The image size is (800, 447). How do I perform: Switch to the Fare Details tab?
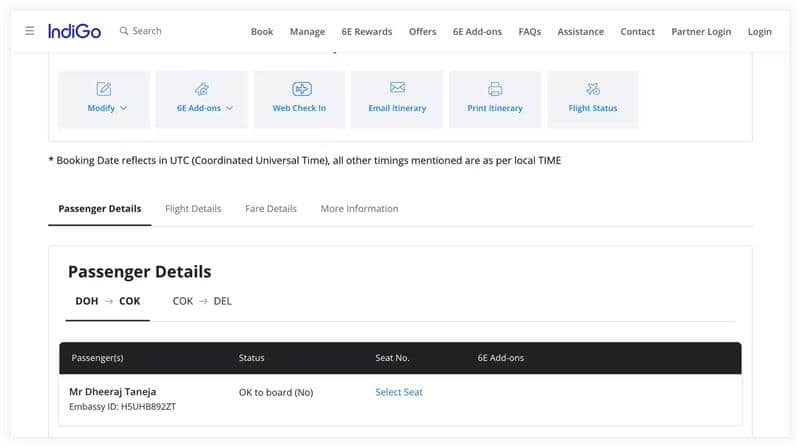[271, 209]
